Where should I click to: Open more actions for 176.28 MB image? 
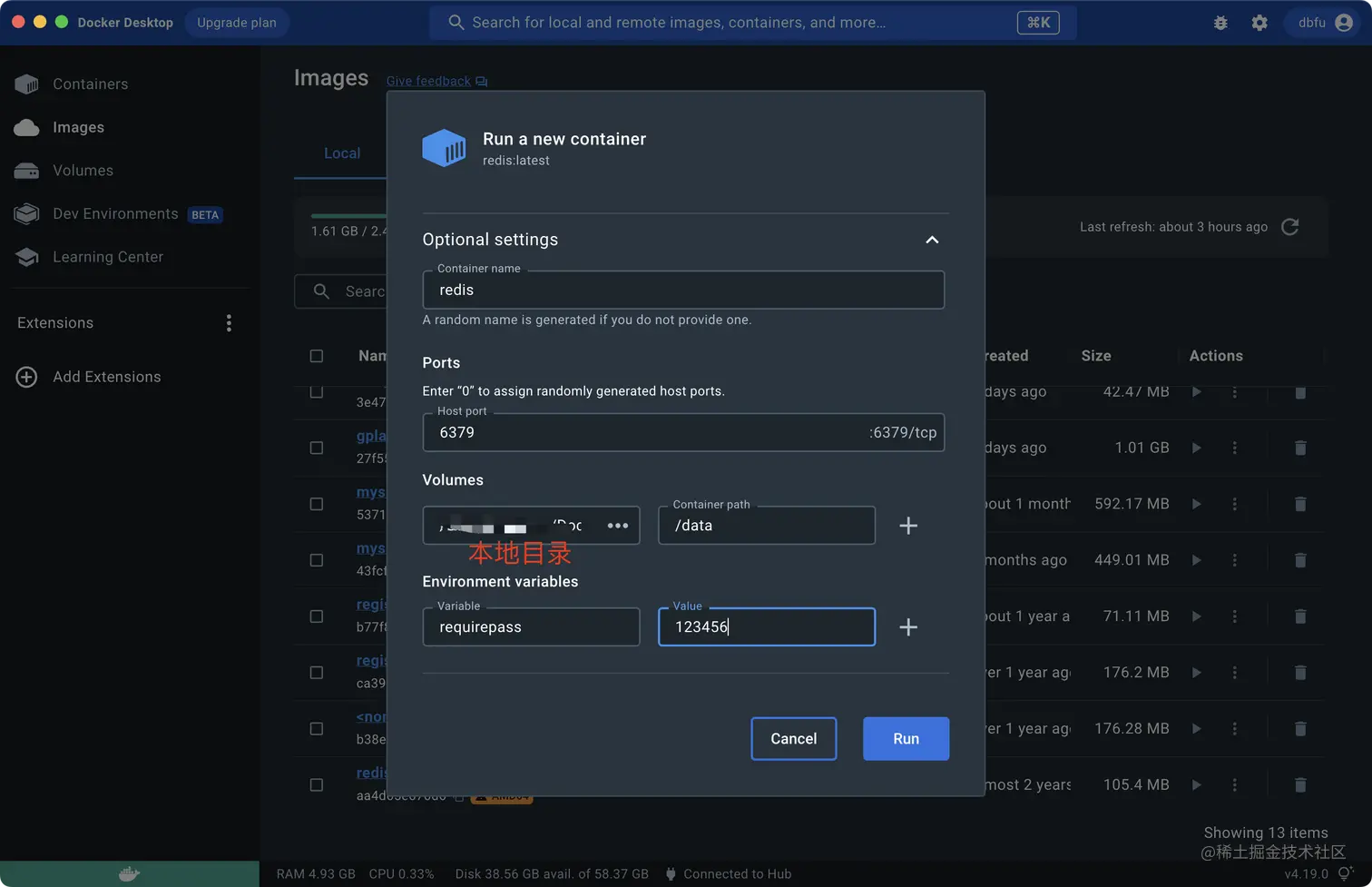(x=1234, y=729)
